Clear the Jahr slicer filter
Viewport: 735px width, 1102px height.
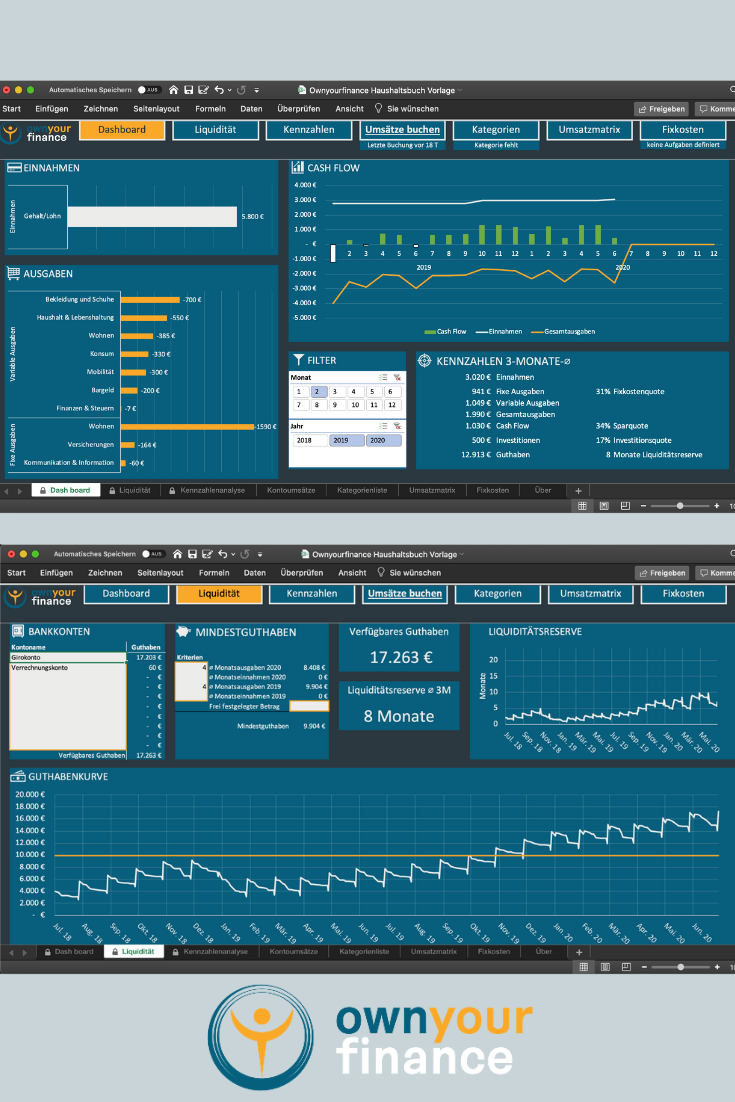[397, 425]
